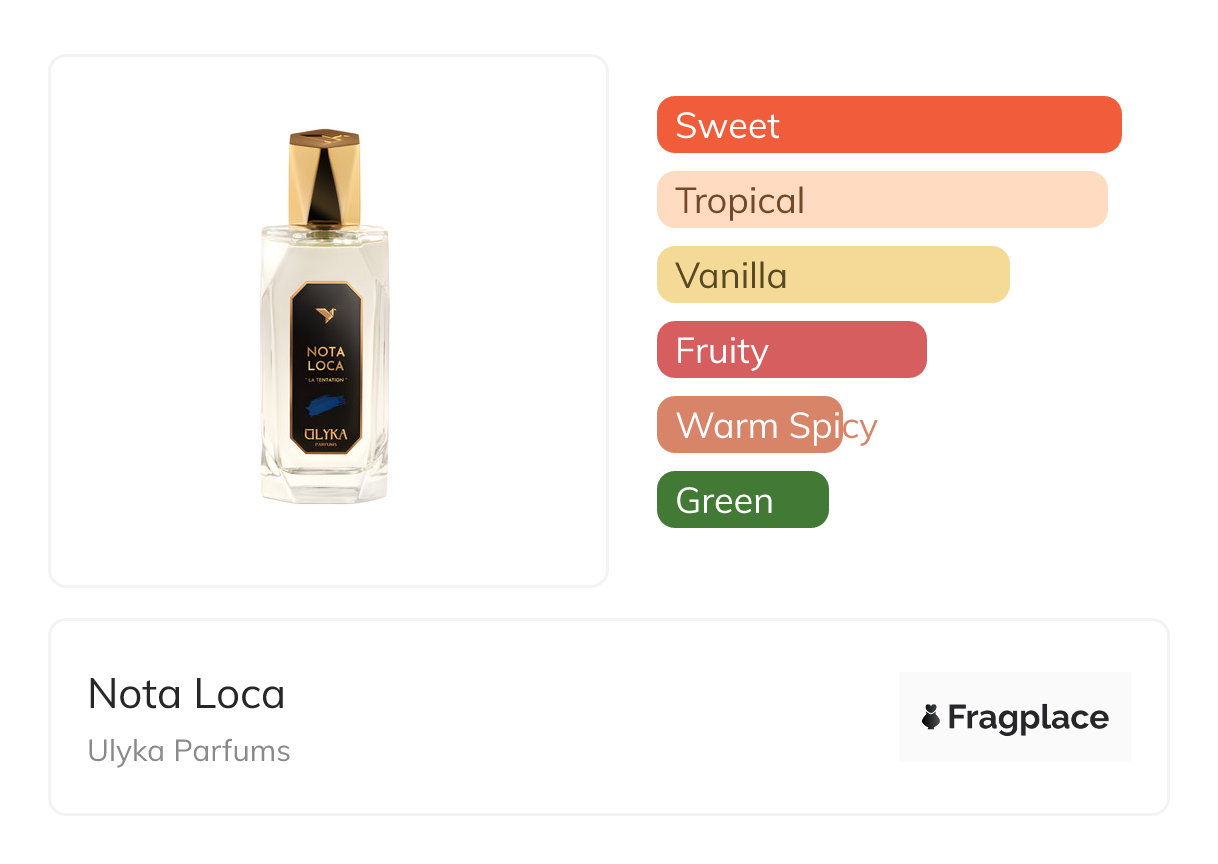
Task: Click the Fragplace perfume bottle icon
Action: 931,717
